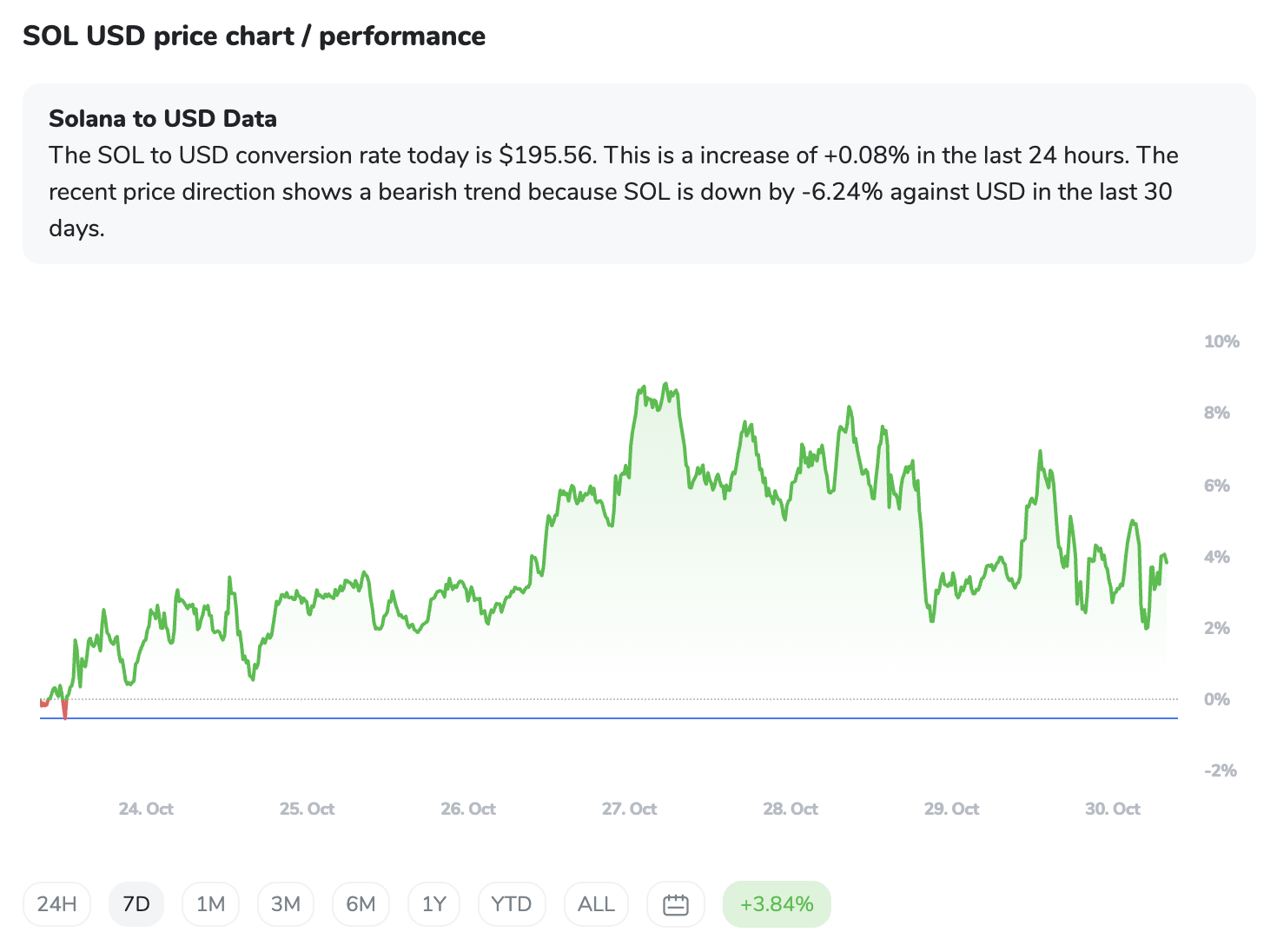Choose the 1Y range button

click(x=433, y=904)
